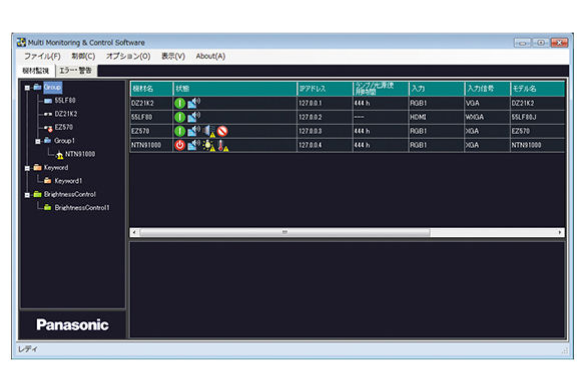Sort by the モデル名 column header
The width and height of the screenshot is (584, 390).
pyautogui.click(x=537, y=89)
